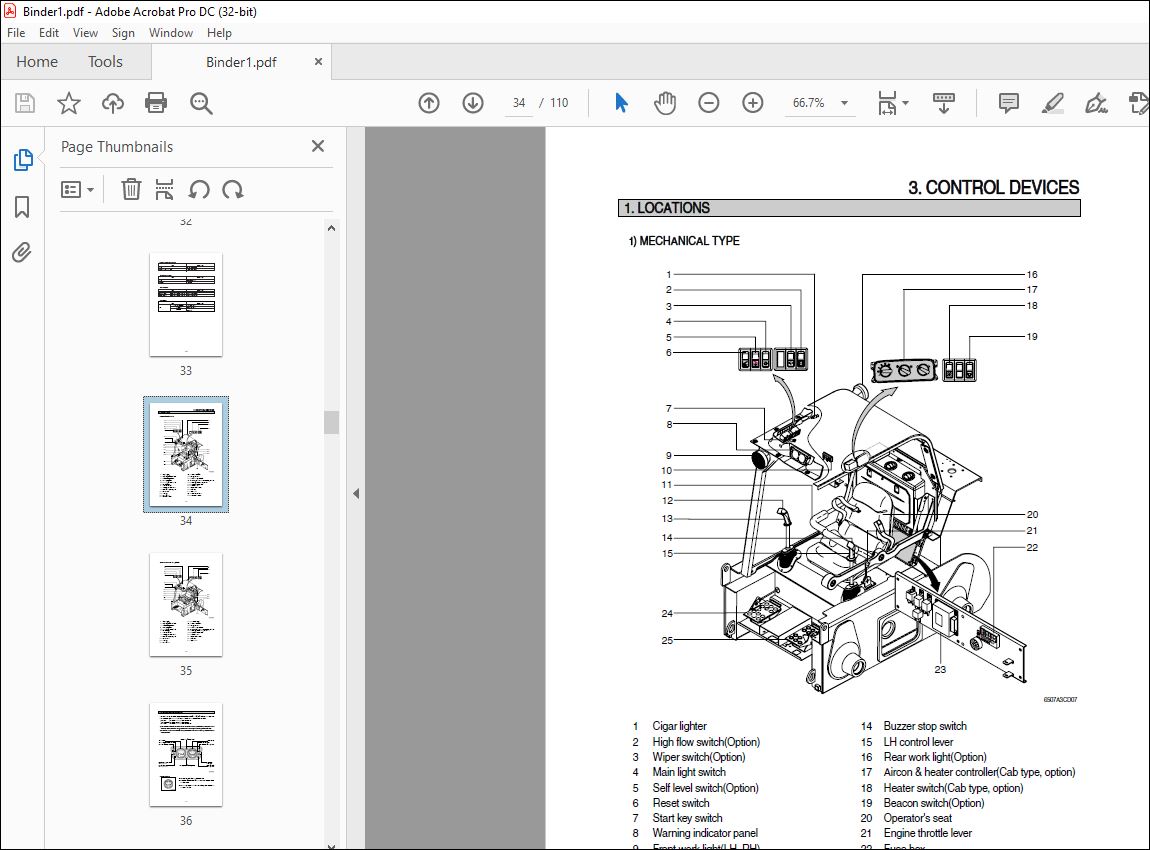
Task: Open thumbnail panel options dropdown
Action: pyautogui.click(x=77, y=189)
